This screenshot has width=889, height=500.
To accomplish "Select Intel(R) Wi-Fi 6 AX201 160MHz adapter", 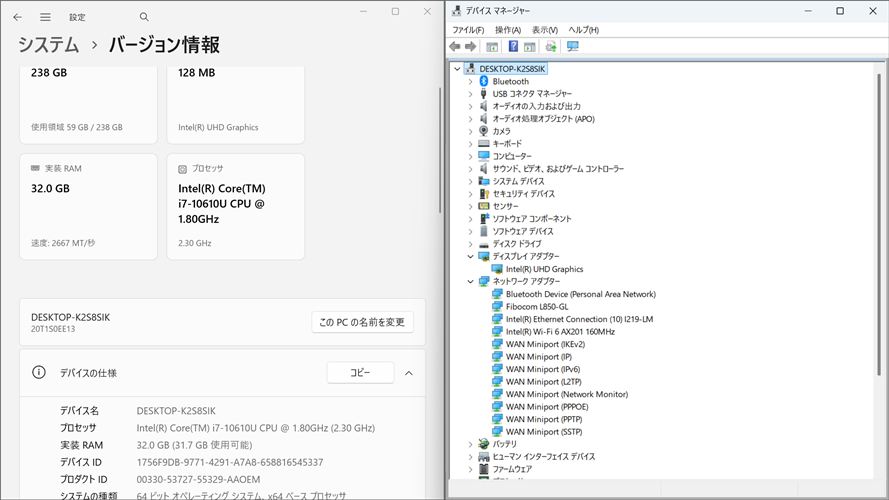I will (x=560, y=332).
